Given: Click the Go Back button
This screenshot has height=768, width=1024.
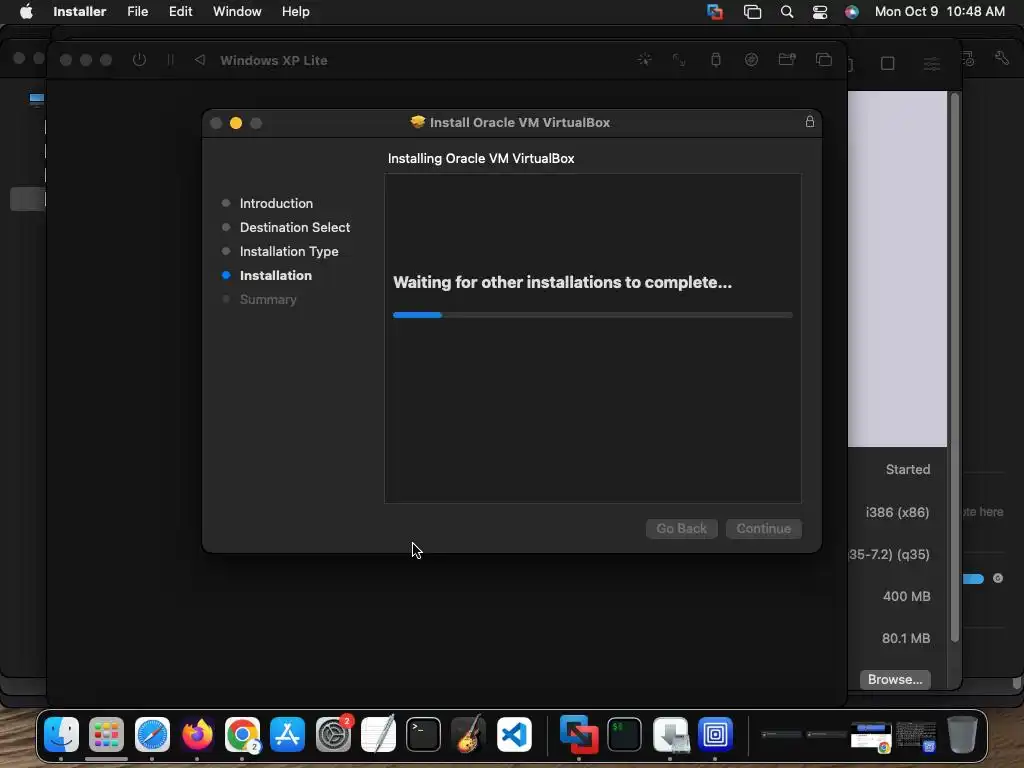Looking at the screenshot, I should tap(681, 528).
